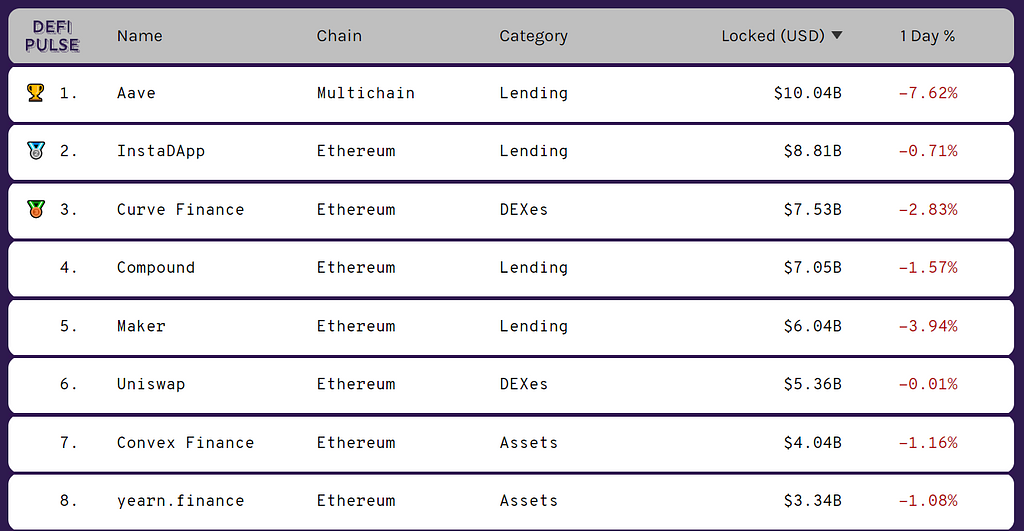This screenshot has width=1024, height=531.
Task: Click the bronze medal icon beside Curve Finance
Action: click(36, 209)
